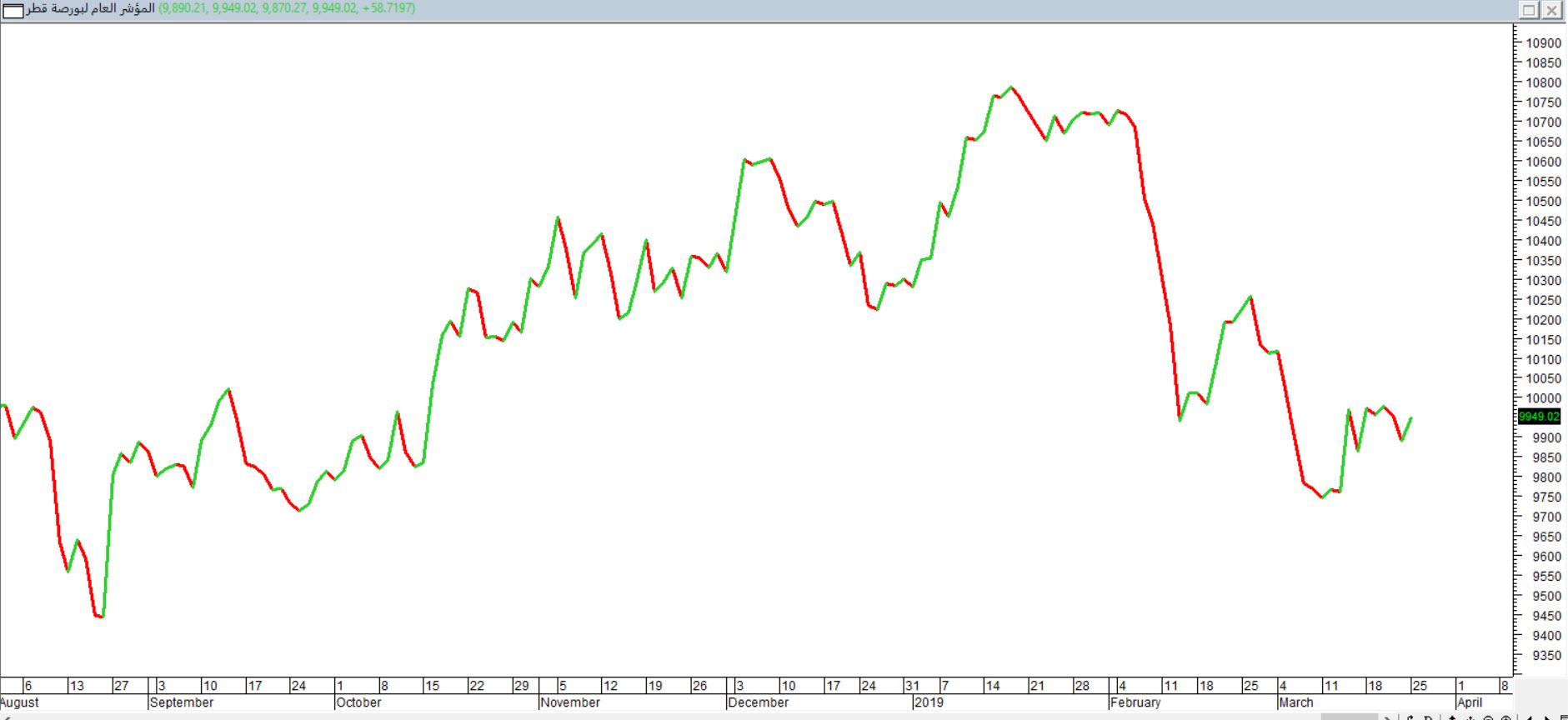
Task: Click the November month label on time axis
Action: click(570, 702)
